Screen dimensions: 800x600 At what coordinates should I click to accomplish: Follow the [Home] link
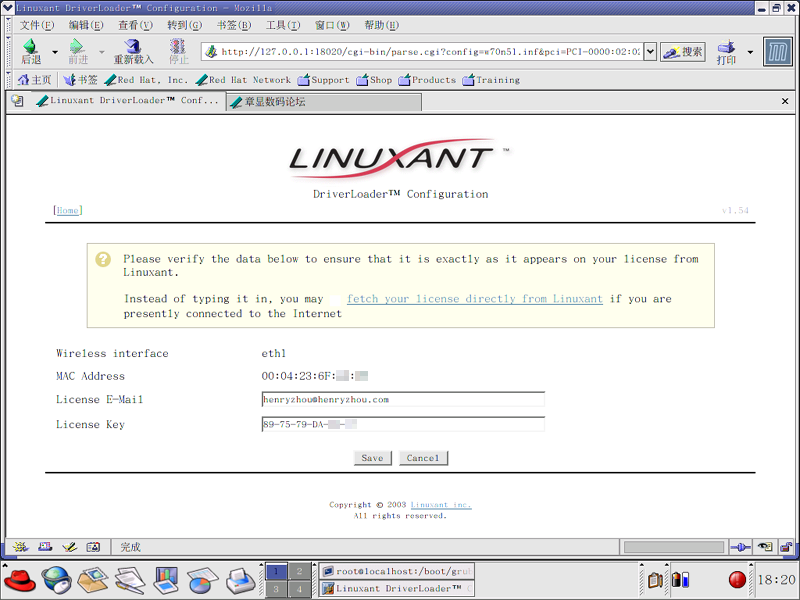click(x=67, y=210)
